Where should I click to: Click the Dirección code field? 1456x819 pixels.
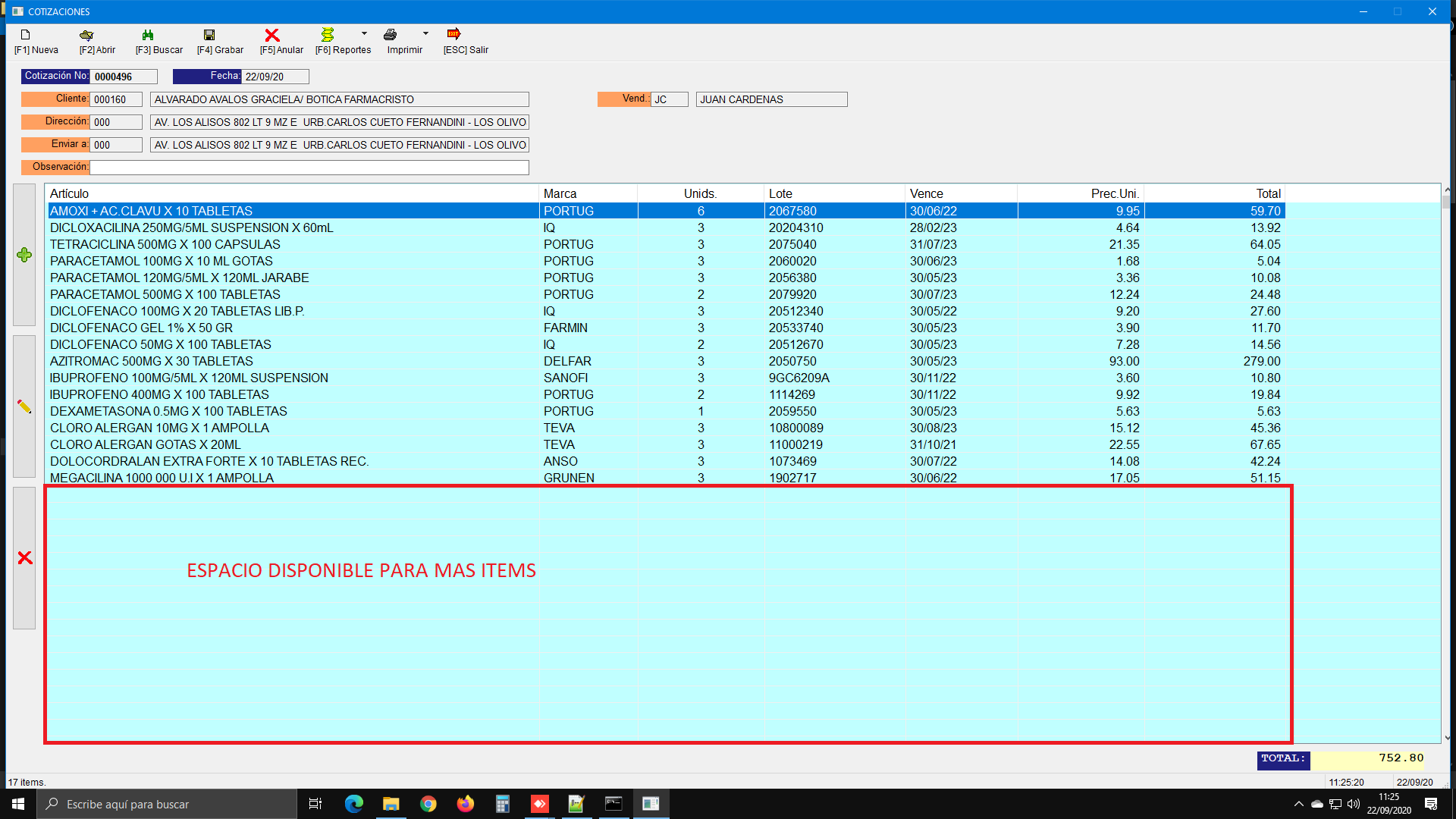pyautogui.click(x=116, y=122)
